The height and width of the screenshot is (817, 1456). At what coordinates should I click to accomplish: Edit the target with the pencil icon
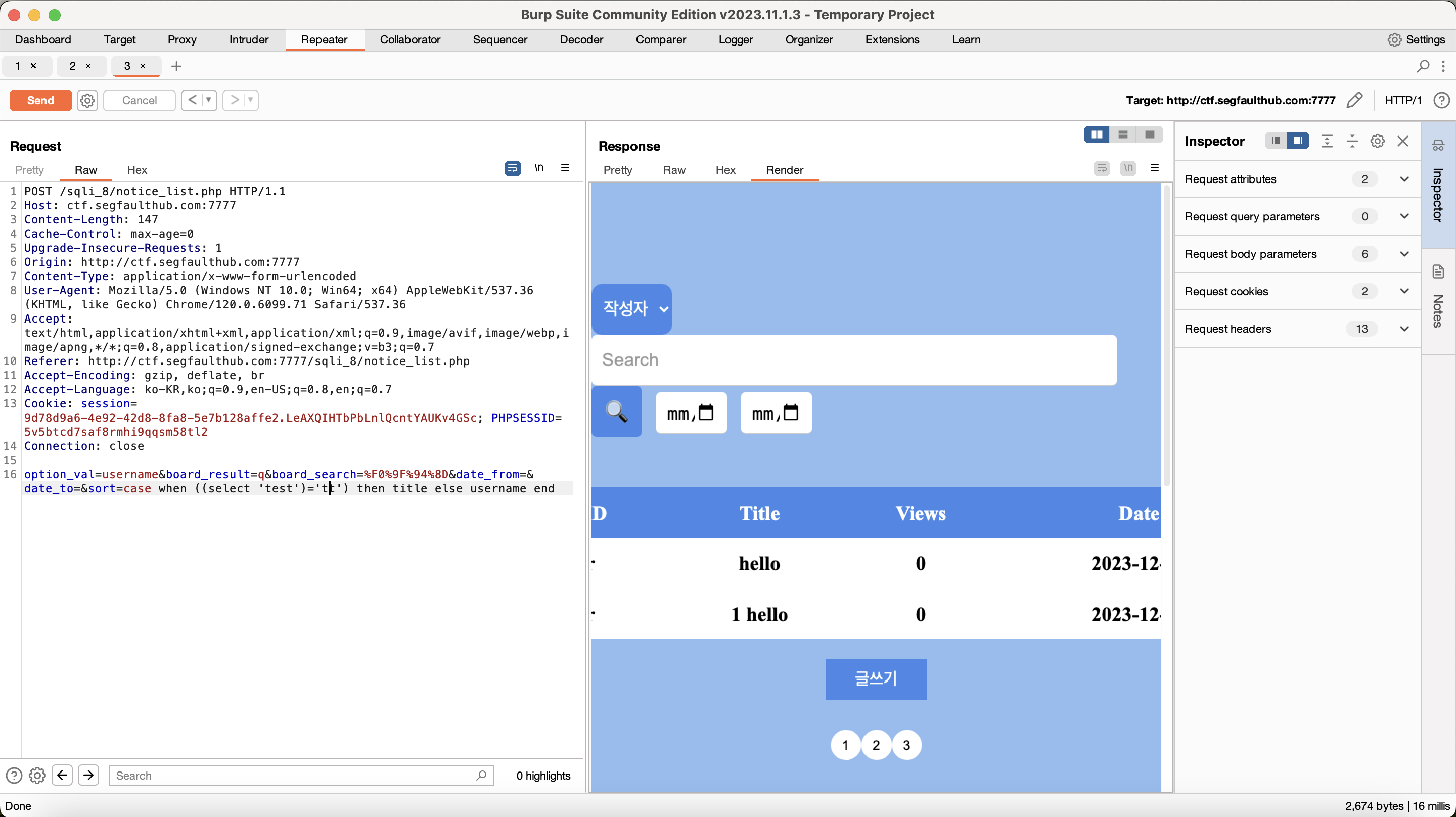point(1354,100)
